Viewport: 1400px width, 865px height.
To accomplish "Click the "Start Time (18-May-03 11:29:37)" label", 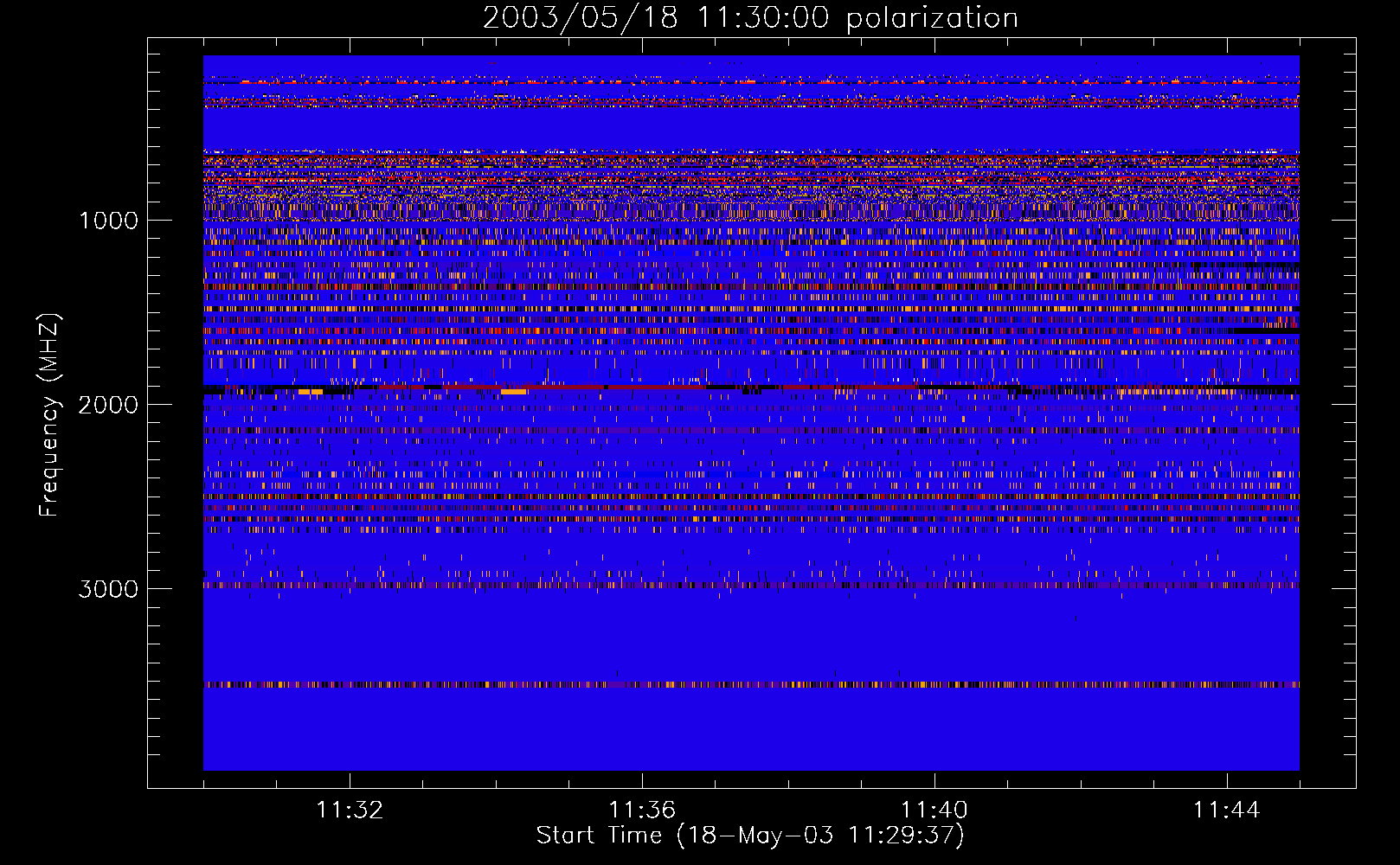I will pyautogui.click(x=750, y=836).
